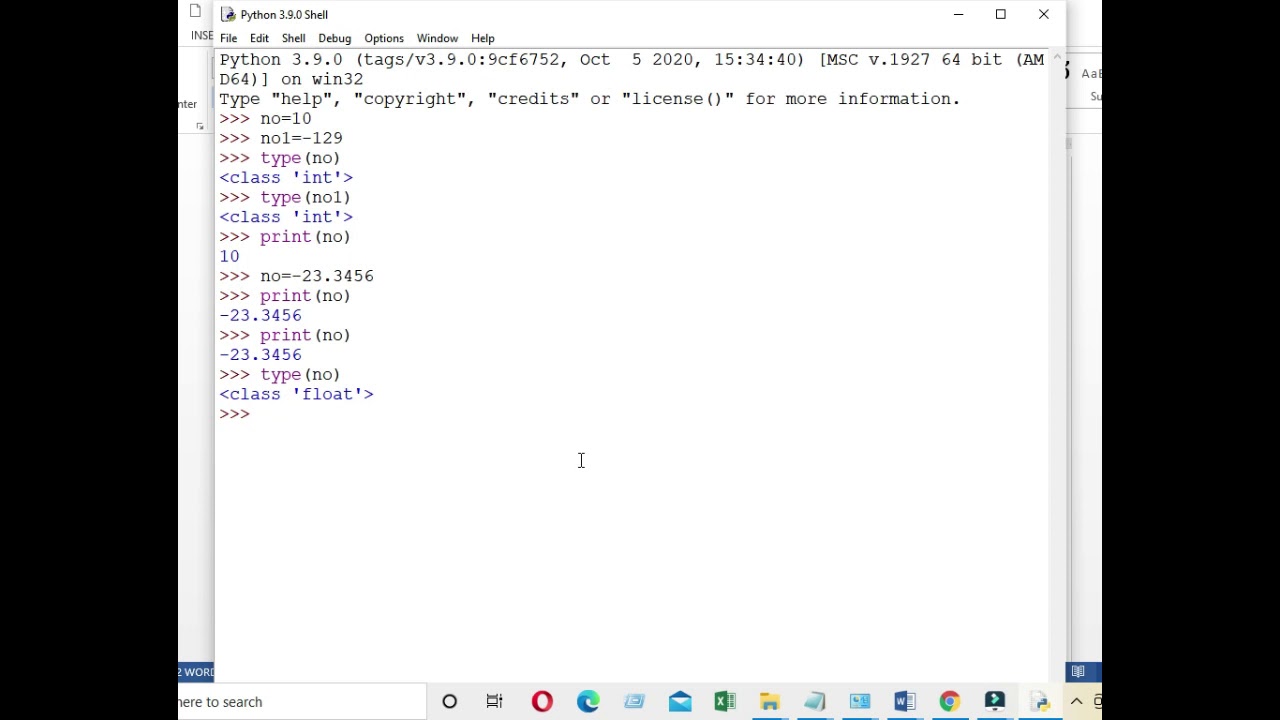Click the Cortana circle icon in taskbar
This screenshot has height=720, width=1280.
click(x=449, y=702)
